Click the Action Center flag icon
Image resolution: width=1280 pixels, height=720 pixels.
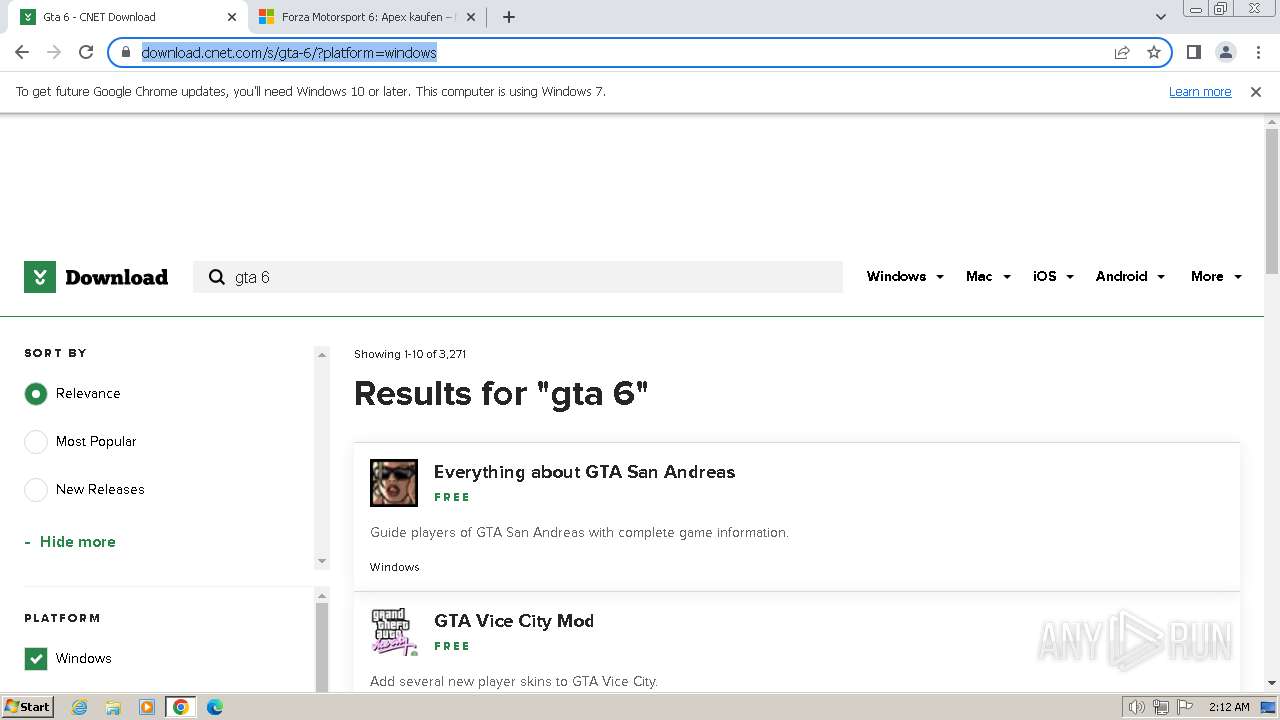click(1185, 707)
